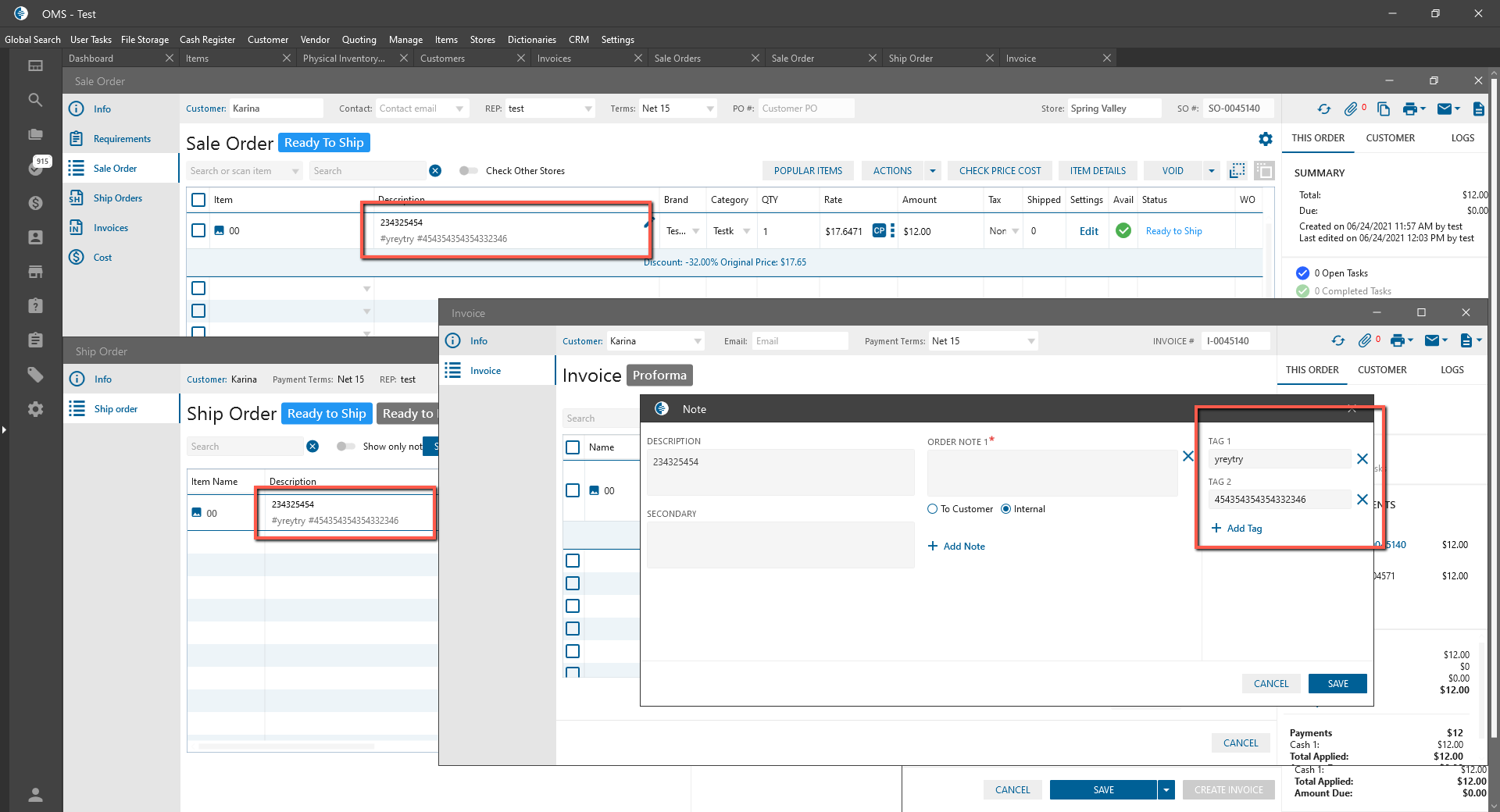Expand the Tax dropdown in the item row

pyautogui.click(x=1015, y=231)
